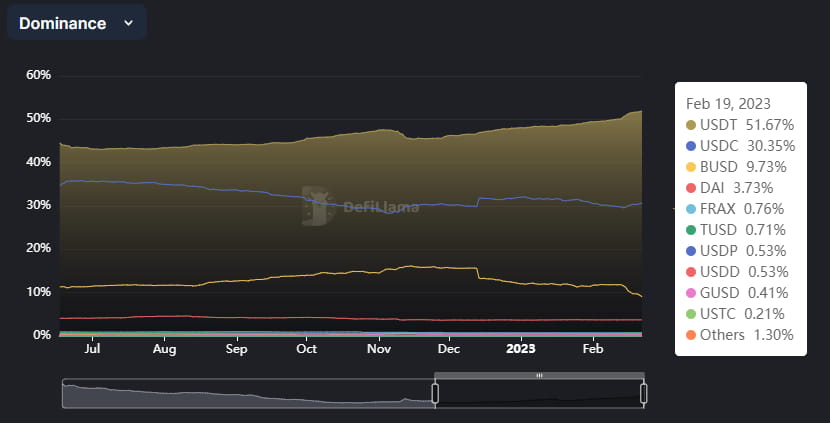
Task: Click the USDD red legend dot
Action: 690,272
